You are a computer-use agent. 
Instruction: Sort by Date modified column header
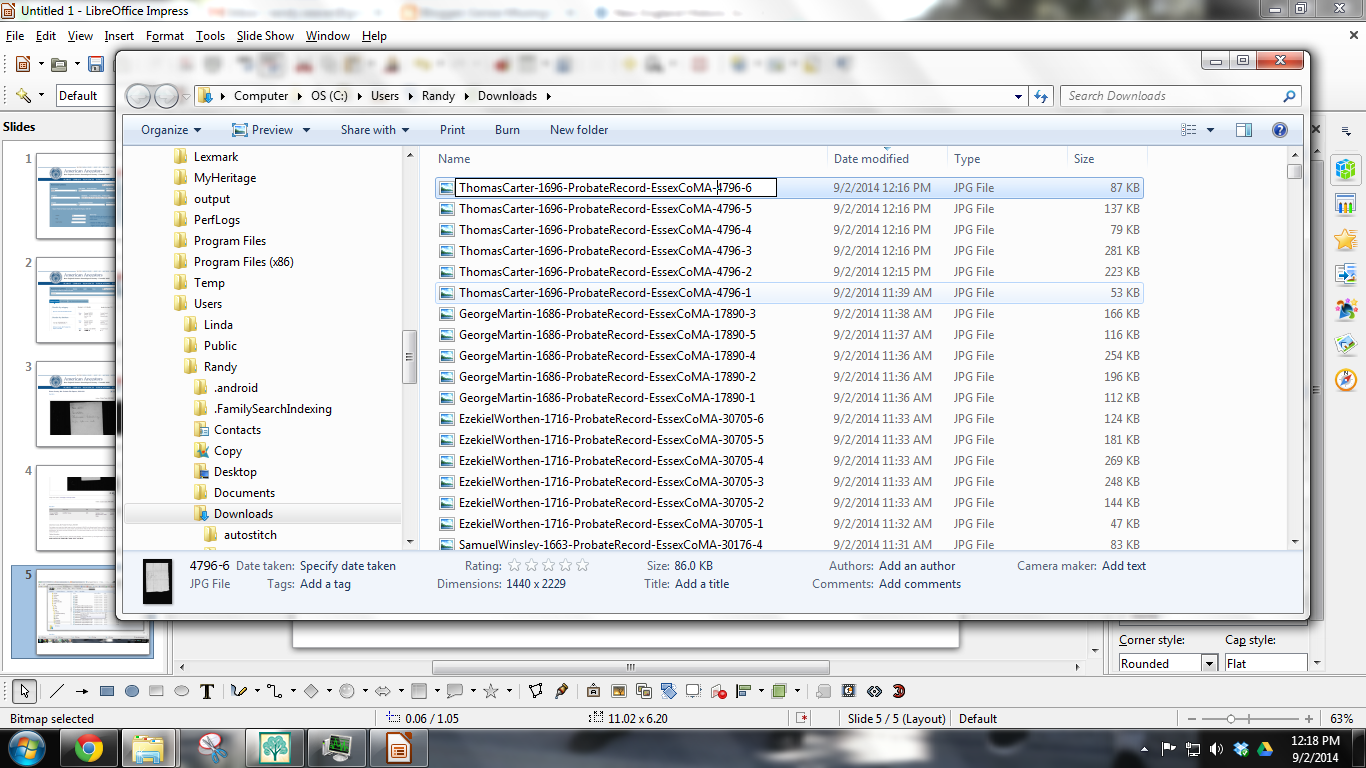(871, 159)
